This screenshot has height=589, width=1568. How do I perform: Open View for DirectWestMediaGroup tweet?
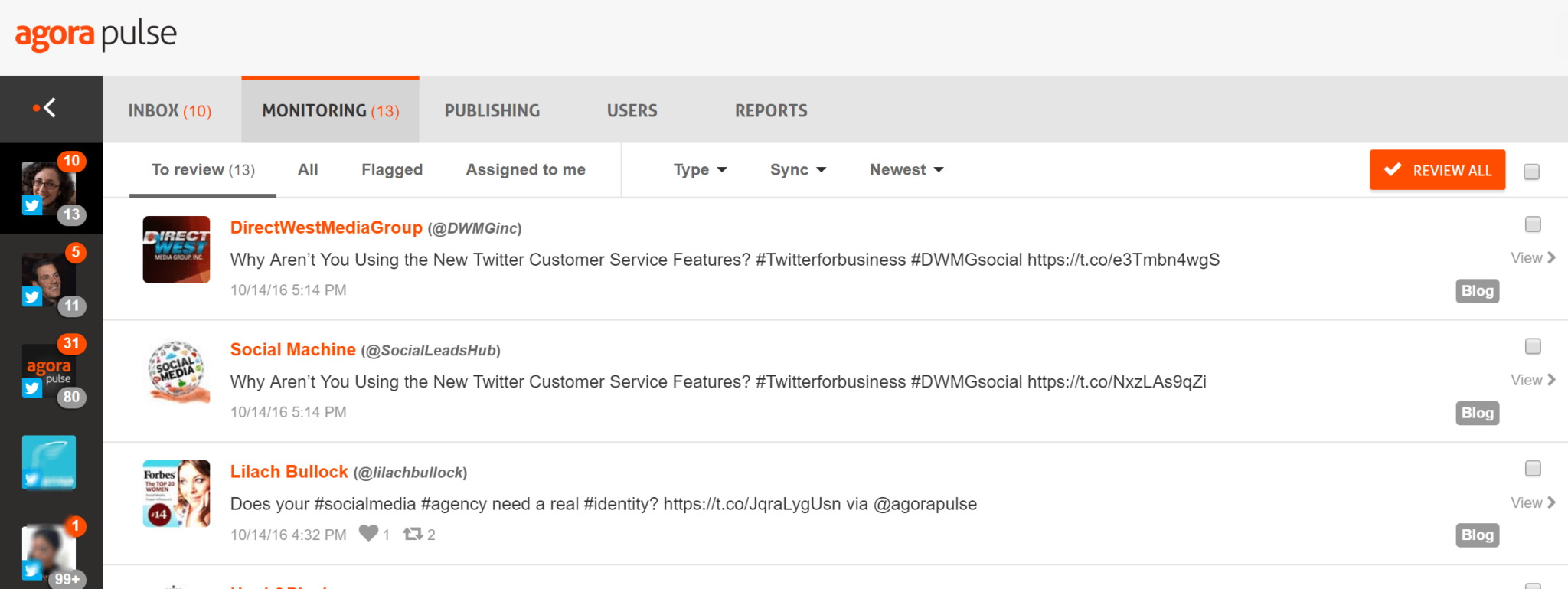[x=1533, y=258]
